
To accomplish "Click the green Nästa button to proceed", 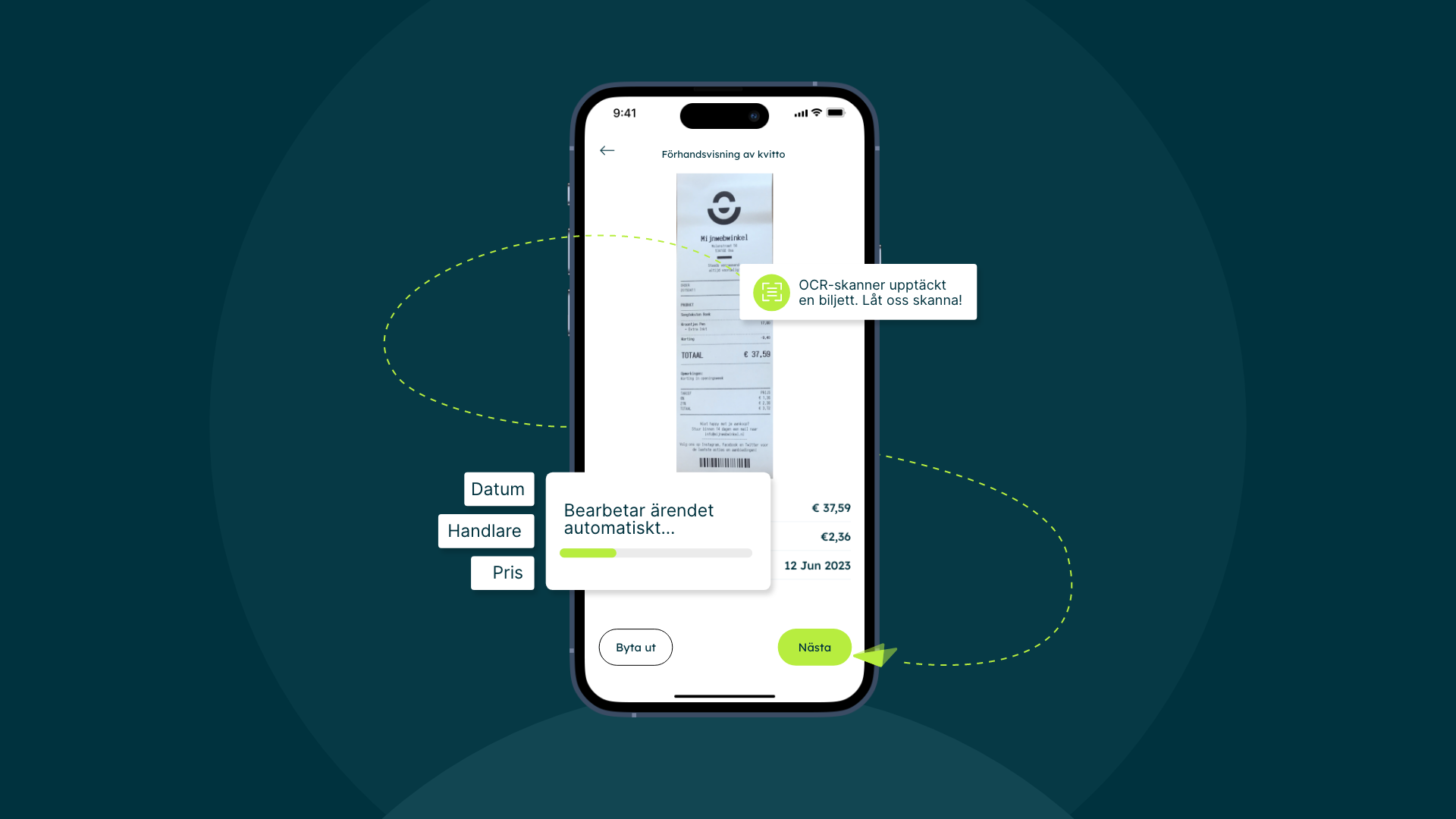I will click(x=815, y=647).
